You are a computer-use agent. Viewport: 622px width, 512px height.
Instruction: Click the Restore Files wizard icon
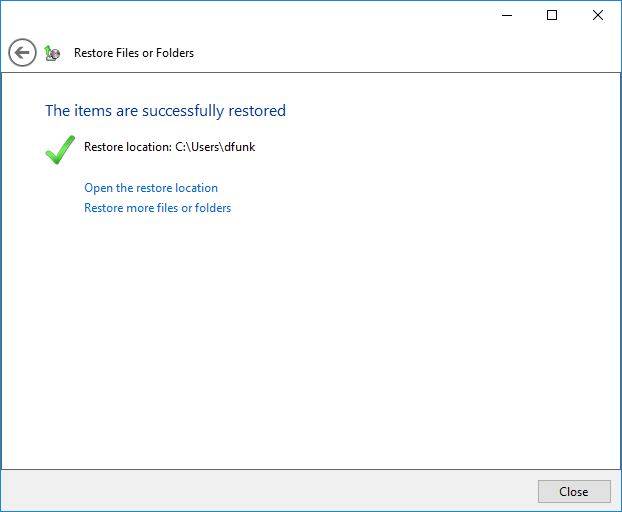tap(53, 53)
